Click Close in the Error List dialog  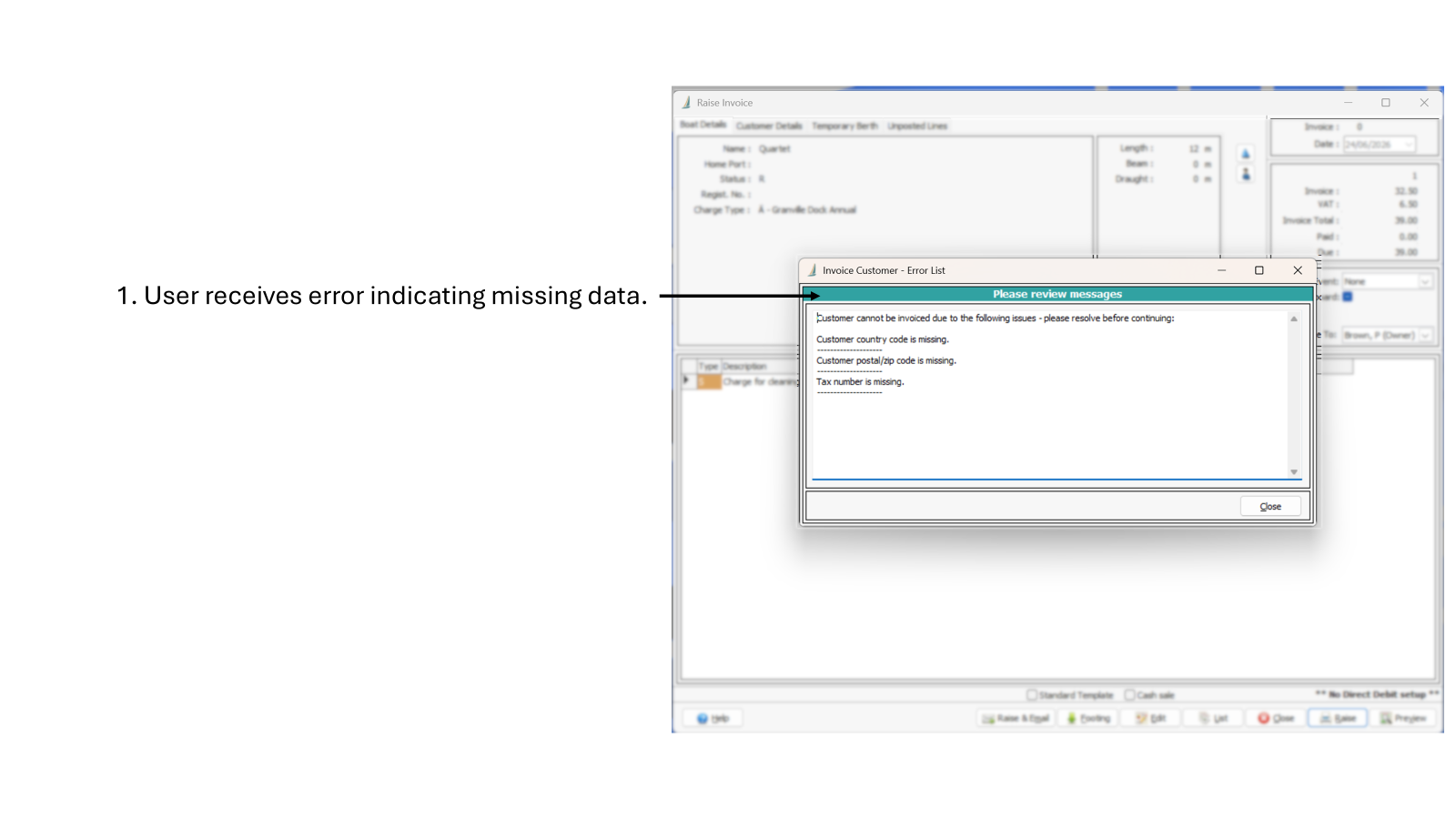point(1270,506)
